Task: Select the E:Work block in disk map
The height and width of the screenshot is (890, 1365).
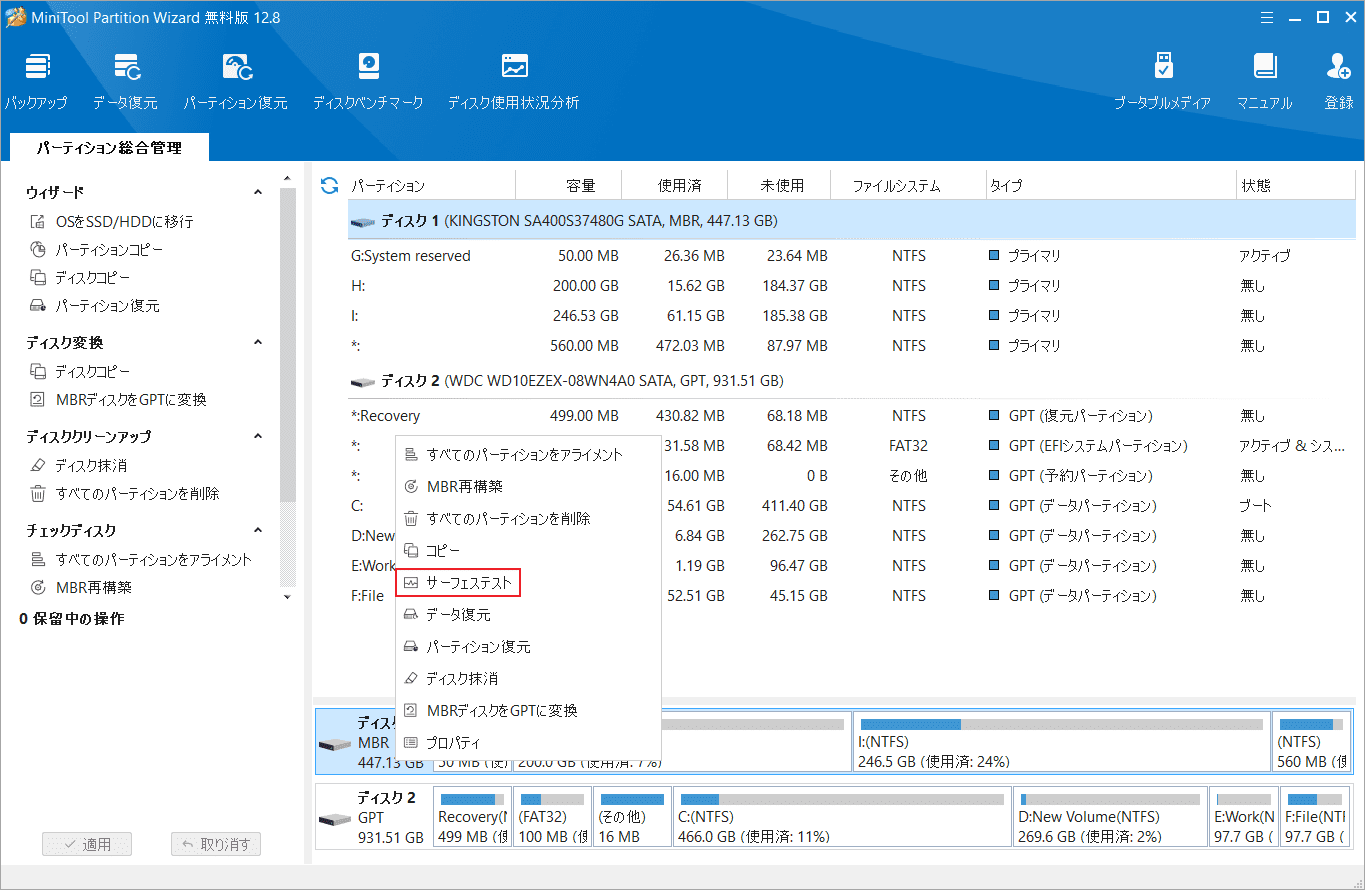Action: point(1243,817)
